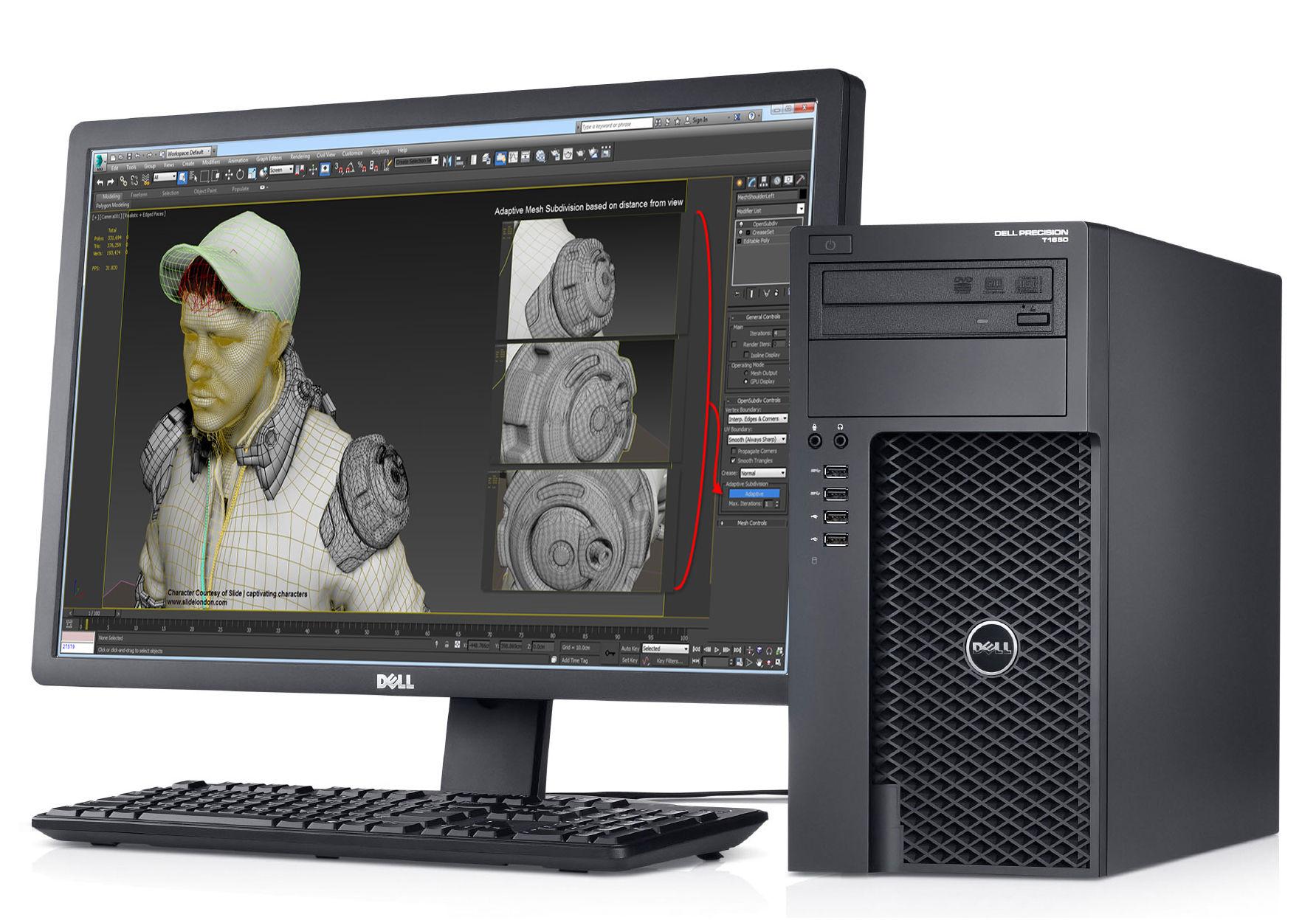1316x920 pixels.
Task: Activate the Select Object tool
Action: [182, 177]
